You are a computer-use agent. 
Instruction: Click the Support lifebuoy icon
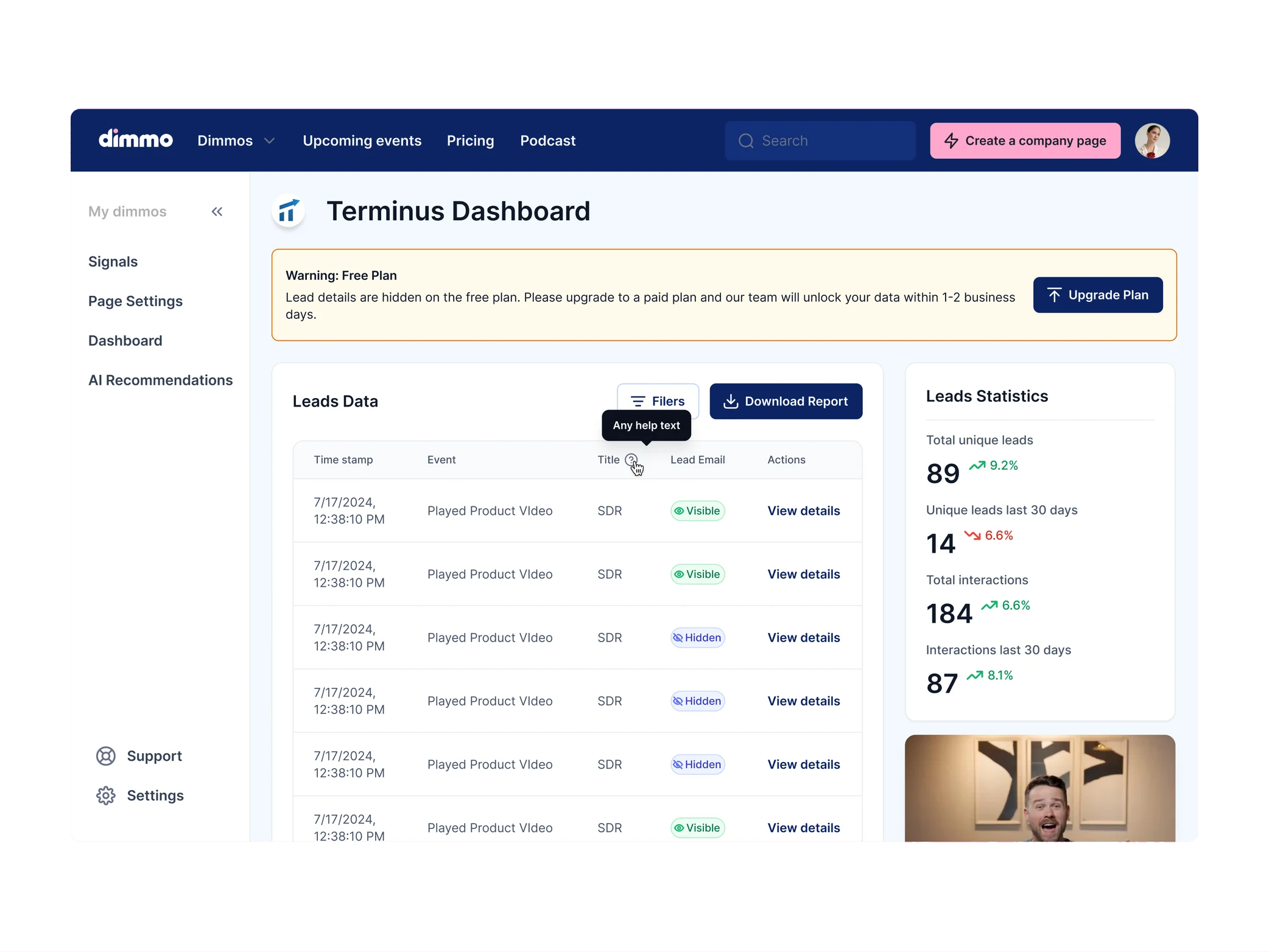pyautogui.click(x=106, y=756)
